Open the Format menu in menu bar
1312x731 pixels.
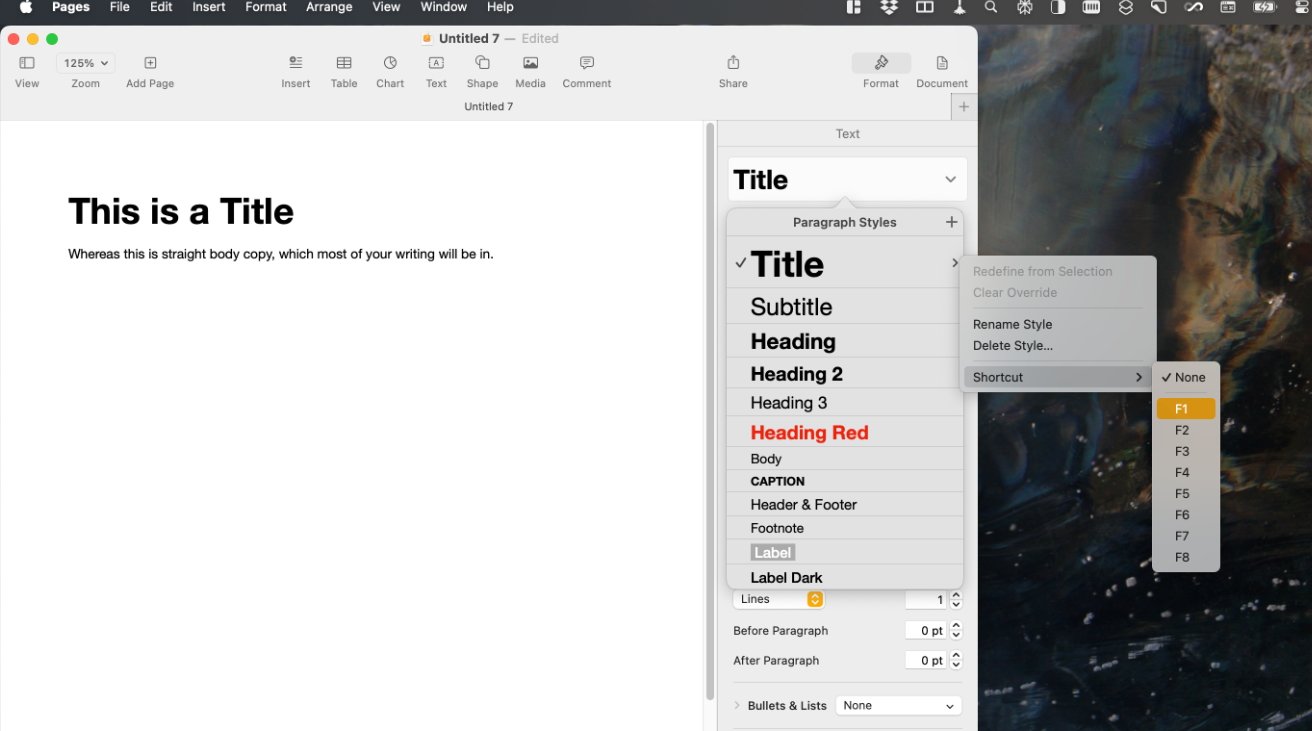click(266, 7)
